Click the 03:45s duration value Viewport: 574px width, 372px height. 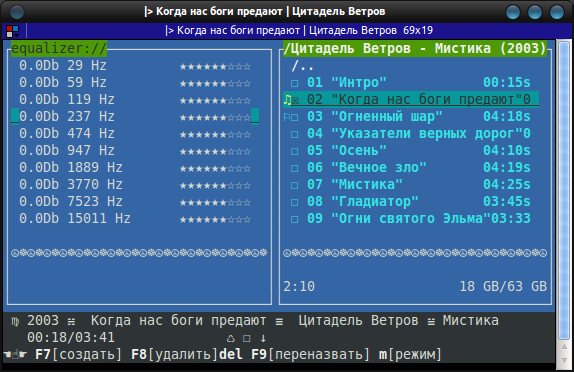tap(507, 202)
